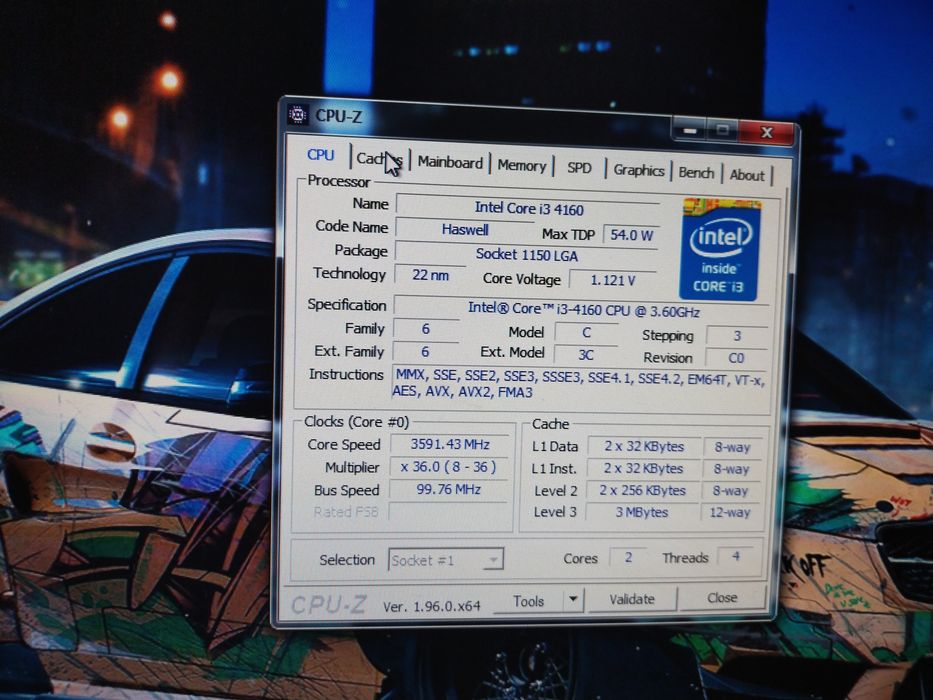Click the Core Speed value '3591.43 MHz'
The height and width of the screenshot is (700, 933).
450,445
